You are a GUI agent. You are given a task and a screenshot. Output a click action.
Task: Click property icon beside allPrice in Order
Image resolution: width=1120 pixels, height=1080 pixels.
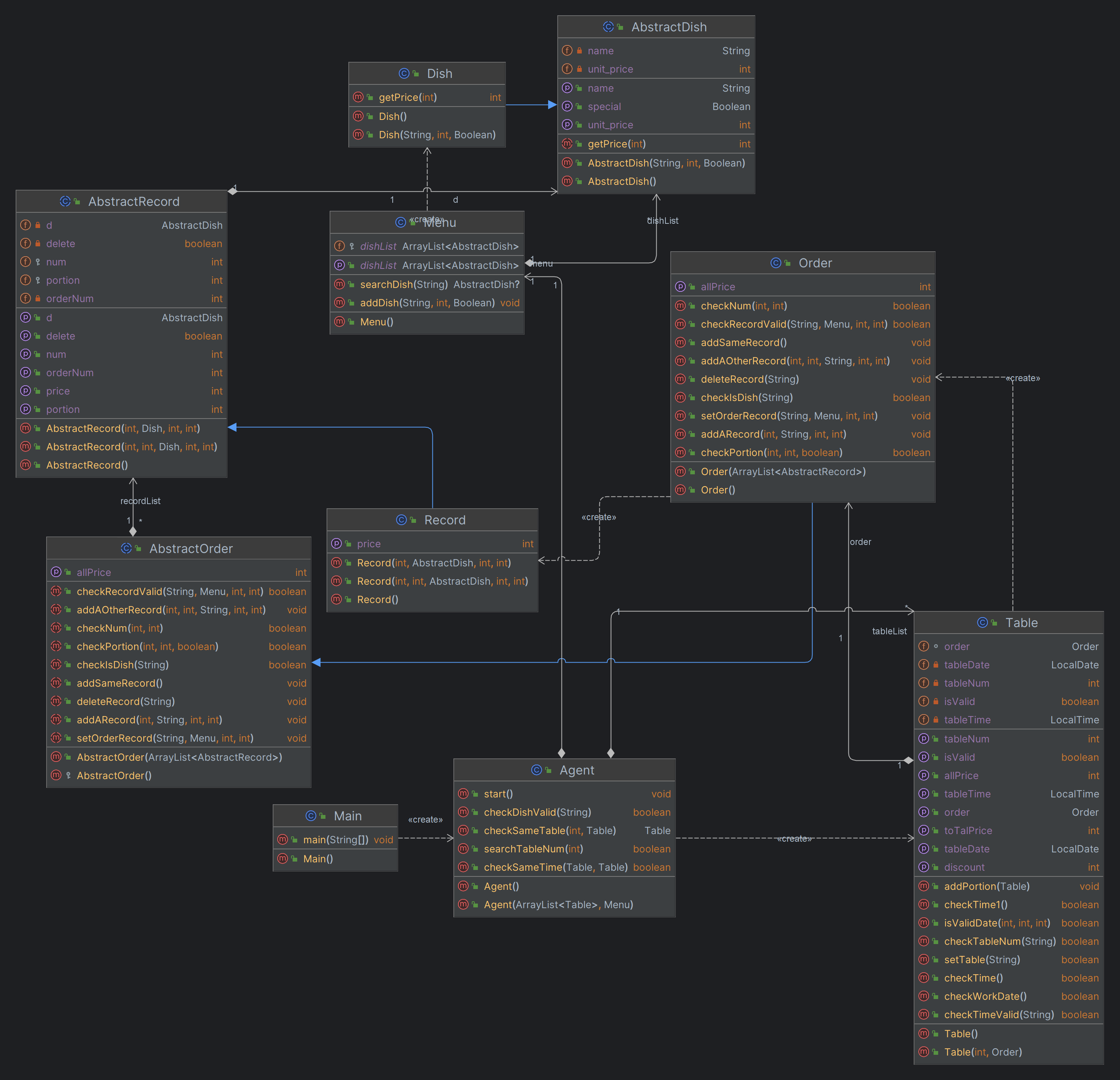680,287
